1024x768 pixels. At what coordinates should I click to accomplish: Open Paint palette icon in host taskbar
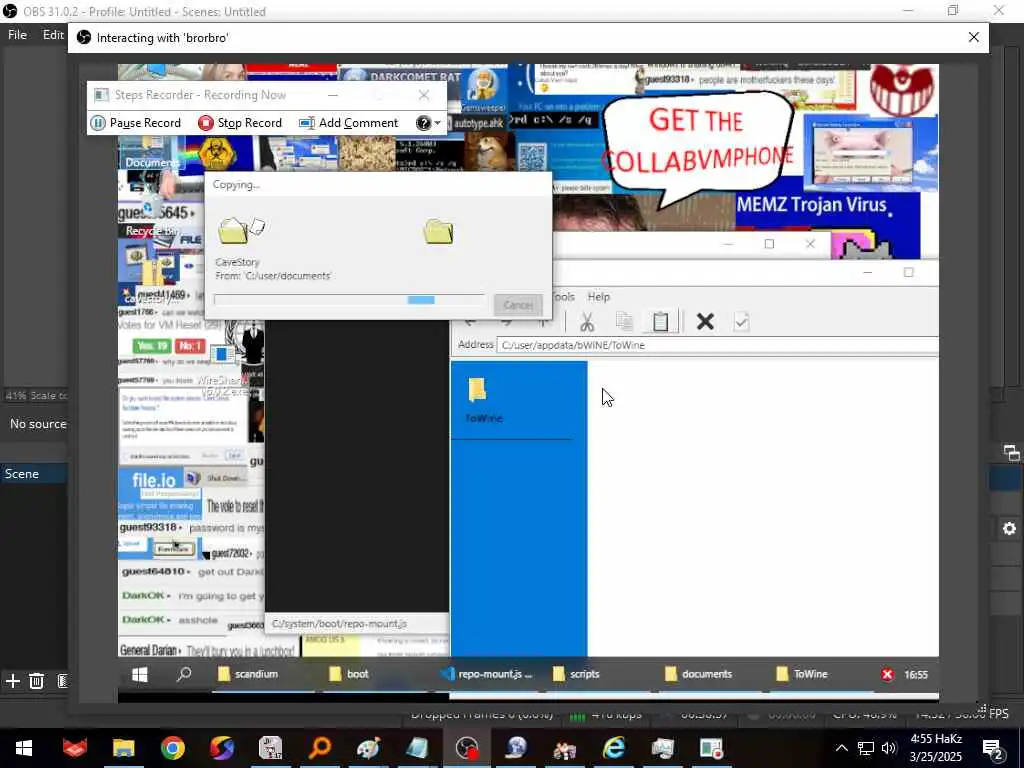369,748
